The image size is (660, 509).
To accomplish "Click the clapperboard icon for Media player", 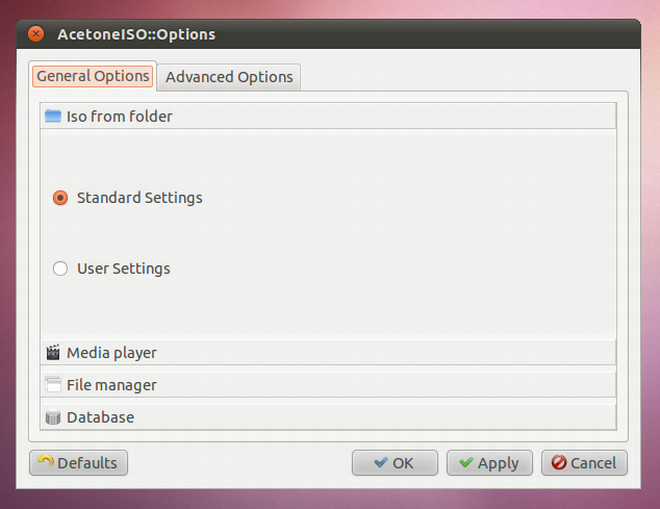I will coord(53,352).
